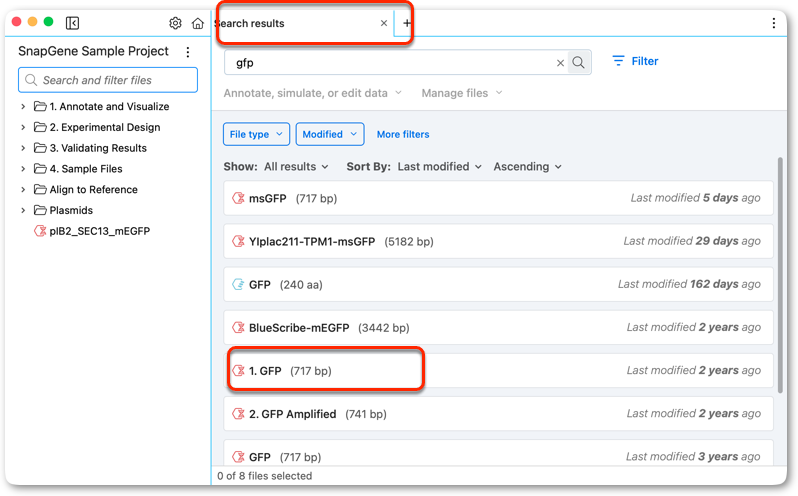Click the 1. GFP file icon
Viewport: 798px width, 496px height.
pos(238,371)
